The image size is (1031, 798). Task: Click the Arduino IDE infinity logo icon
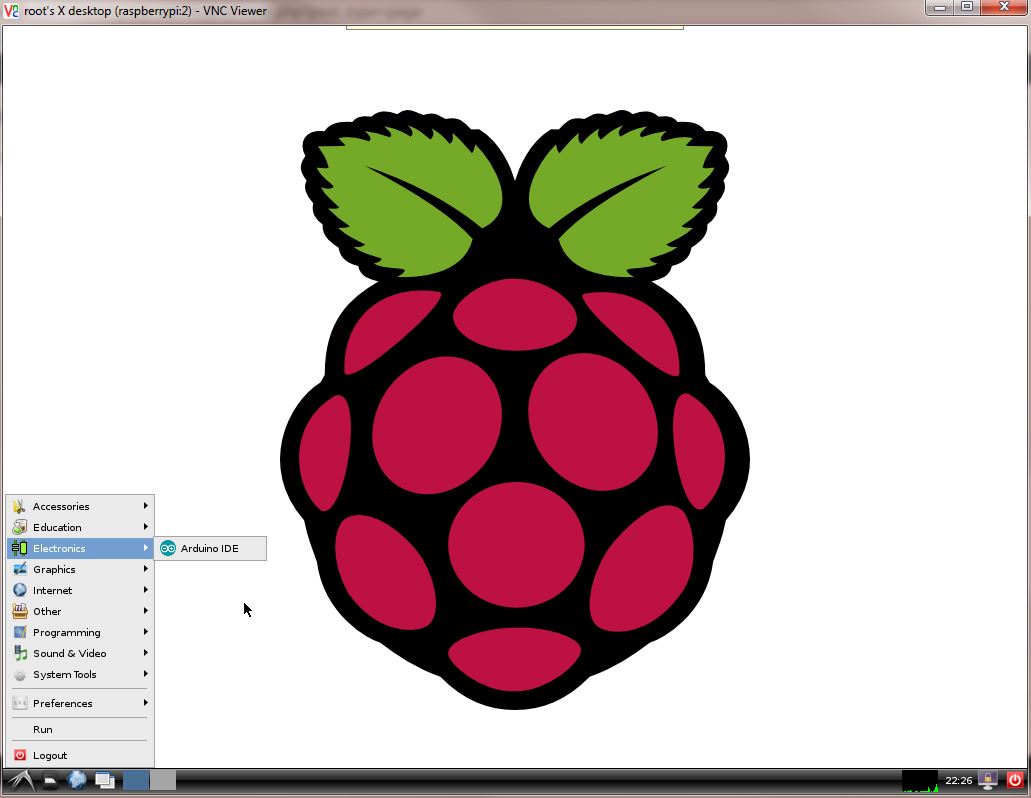coord(168,548)
